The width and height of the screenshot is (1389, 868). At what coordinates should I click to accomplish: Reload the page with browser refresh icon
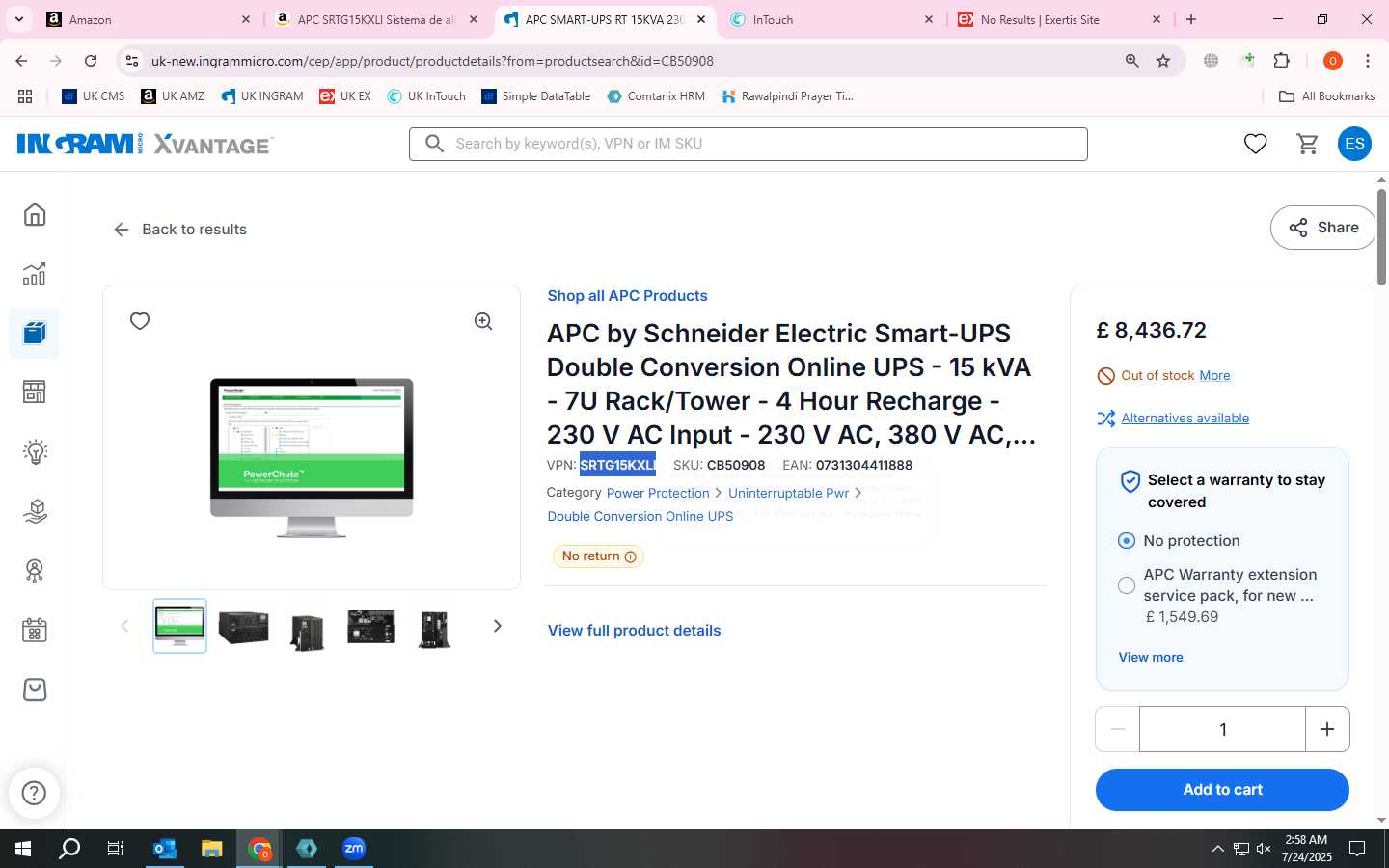tap(91, 61)
